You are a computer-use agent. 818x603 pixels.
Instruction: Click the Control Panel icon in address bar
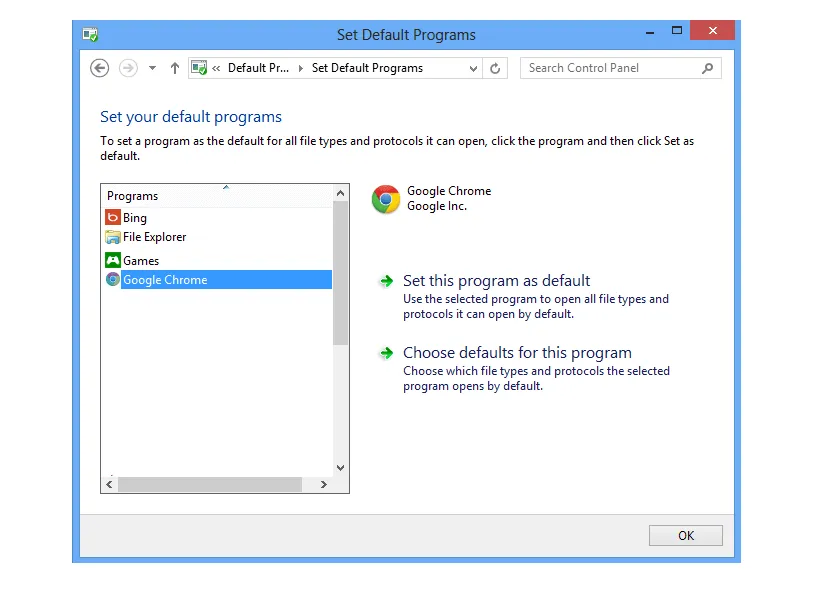pyautogui.click(x=199, y=68)
